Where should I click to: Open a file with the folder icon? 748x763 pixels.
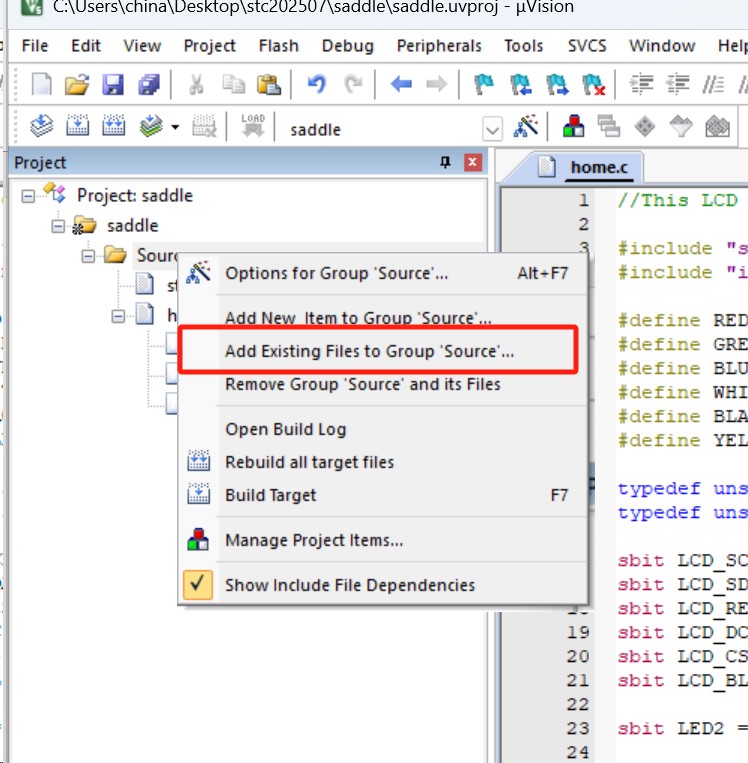point(77,84)
